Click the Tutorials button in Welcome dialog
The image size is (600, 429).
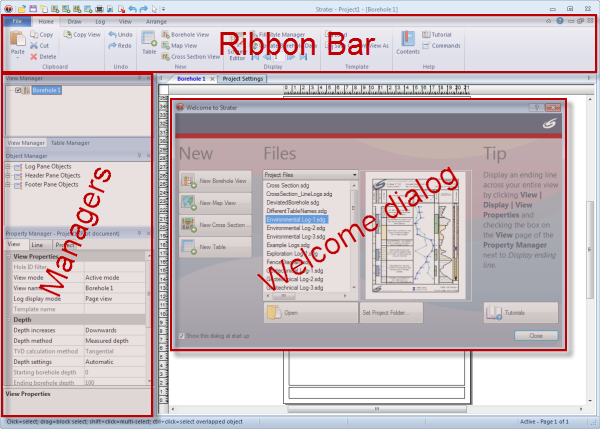pos(521,313)
